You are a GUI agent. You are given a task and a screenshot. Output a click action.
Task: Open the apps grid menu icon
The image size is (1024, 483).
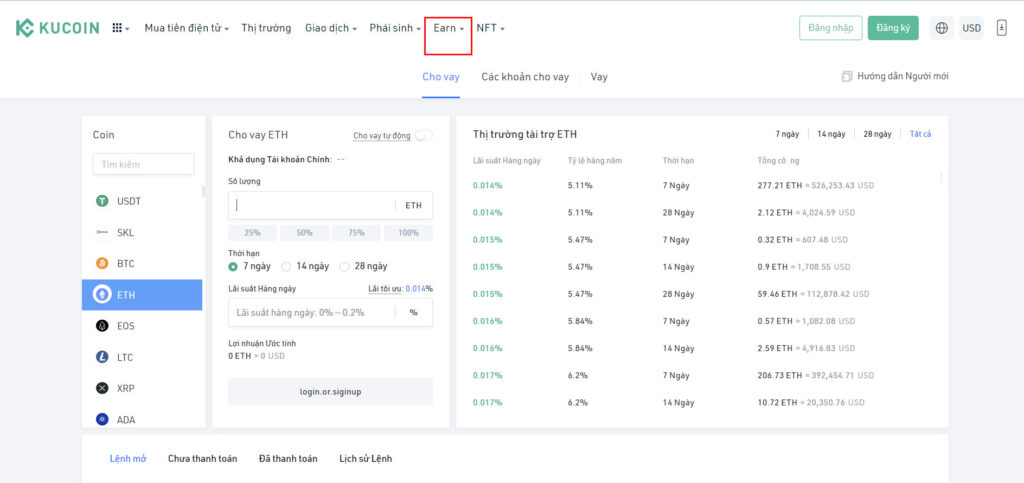coord(119,28)
